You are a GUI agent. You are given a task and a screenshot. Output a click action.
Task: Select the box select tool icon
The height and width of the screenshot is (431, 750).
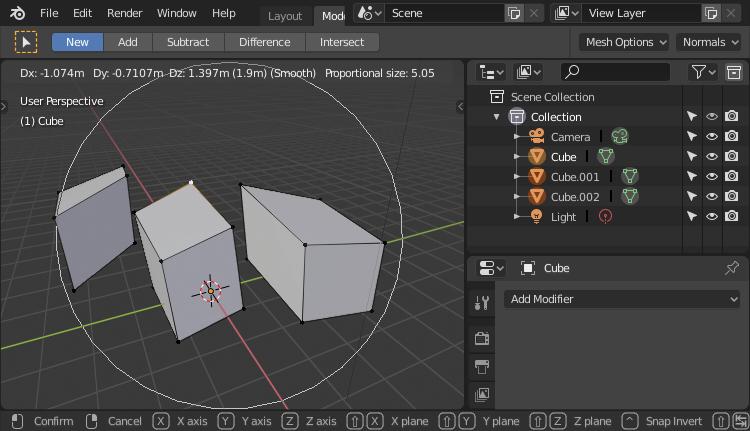tap(26, 42)
